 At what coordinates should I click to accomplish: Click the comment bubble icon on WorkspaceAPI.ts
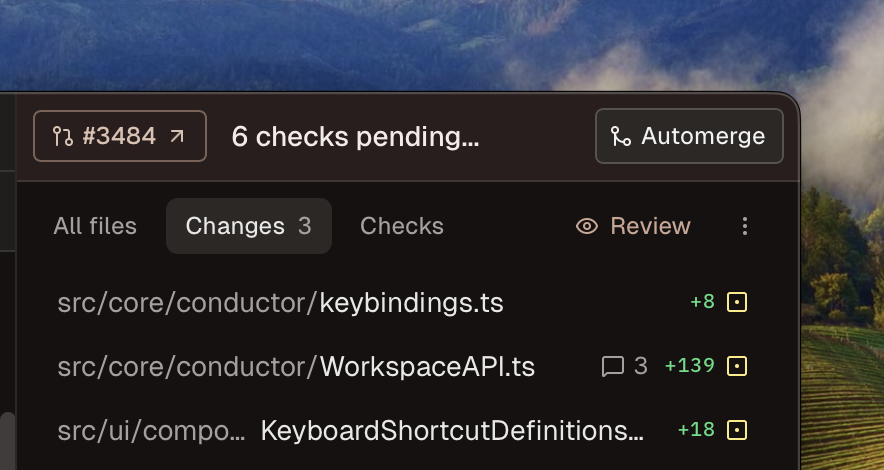[x=612, y=367]
